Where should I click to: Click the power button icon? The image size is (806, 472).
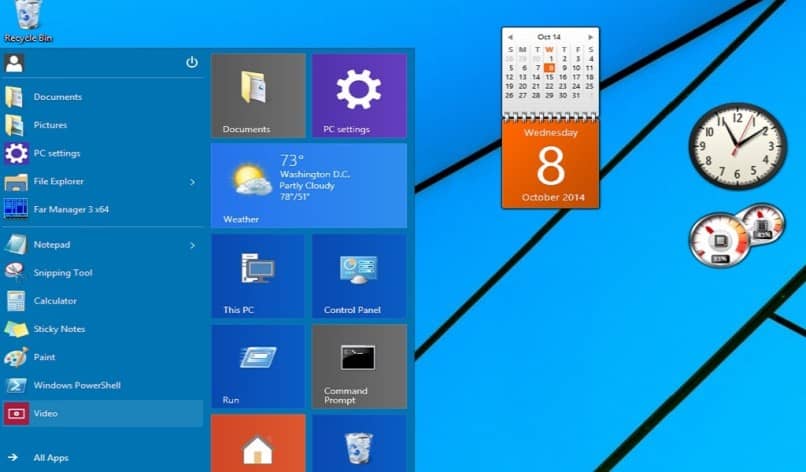tap(192, 63)
